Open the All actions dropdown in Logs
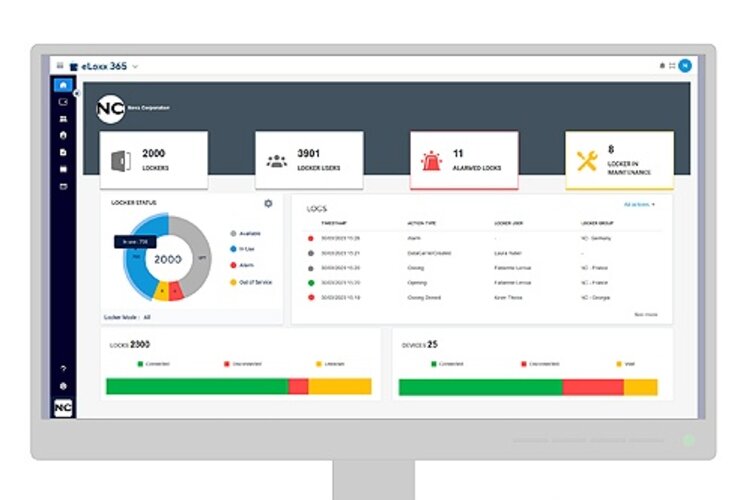 639,204
